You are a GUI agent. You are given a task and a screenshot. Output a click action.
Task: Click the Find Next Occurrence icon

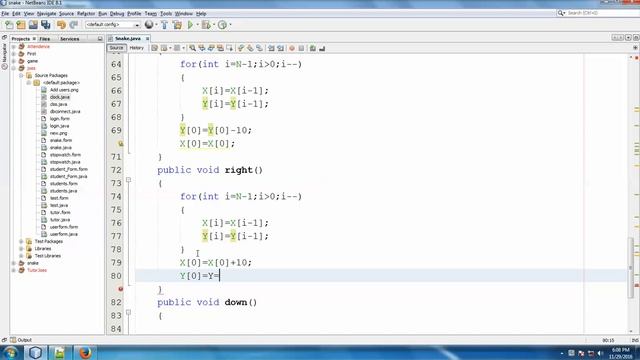[x=211, y=48]
